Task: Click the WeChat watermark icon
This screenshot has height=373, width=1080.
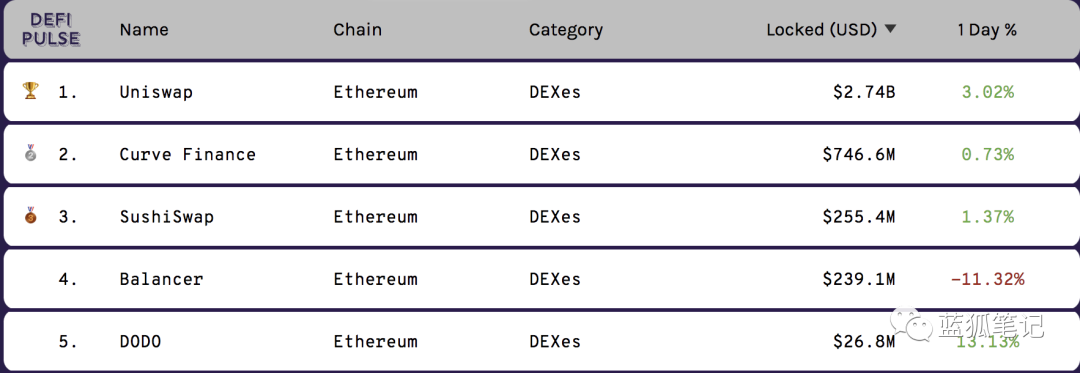Action: [909, 325]
